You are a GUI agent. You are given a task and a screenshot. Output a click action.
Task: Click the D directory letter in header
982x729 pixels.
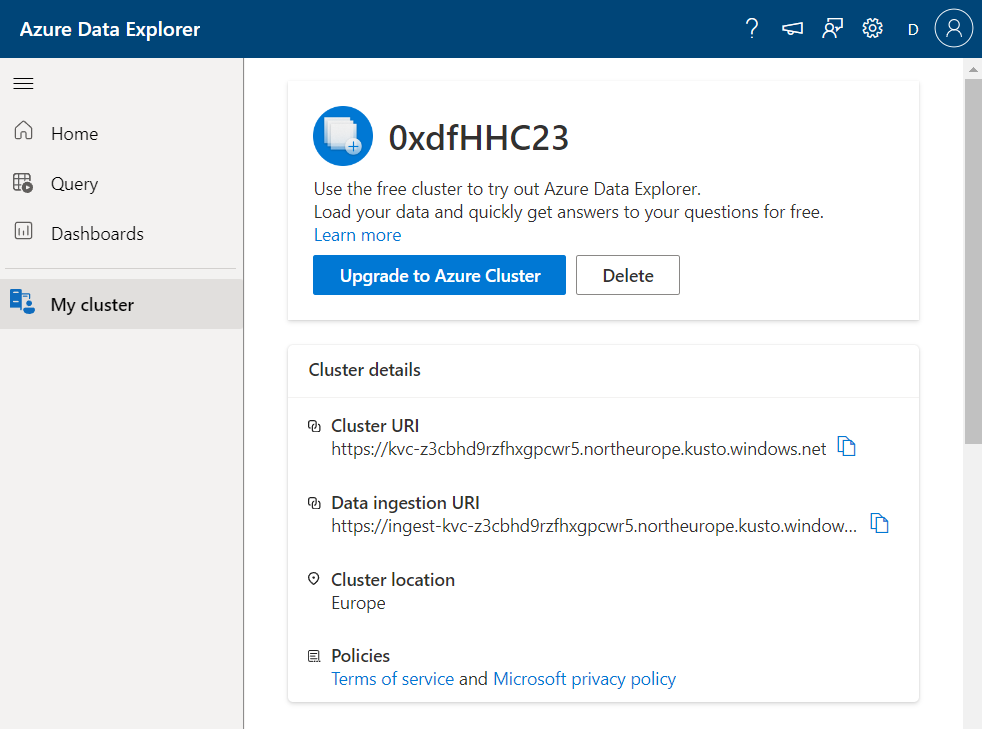tap(912, 30)
